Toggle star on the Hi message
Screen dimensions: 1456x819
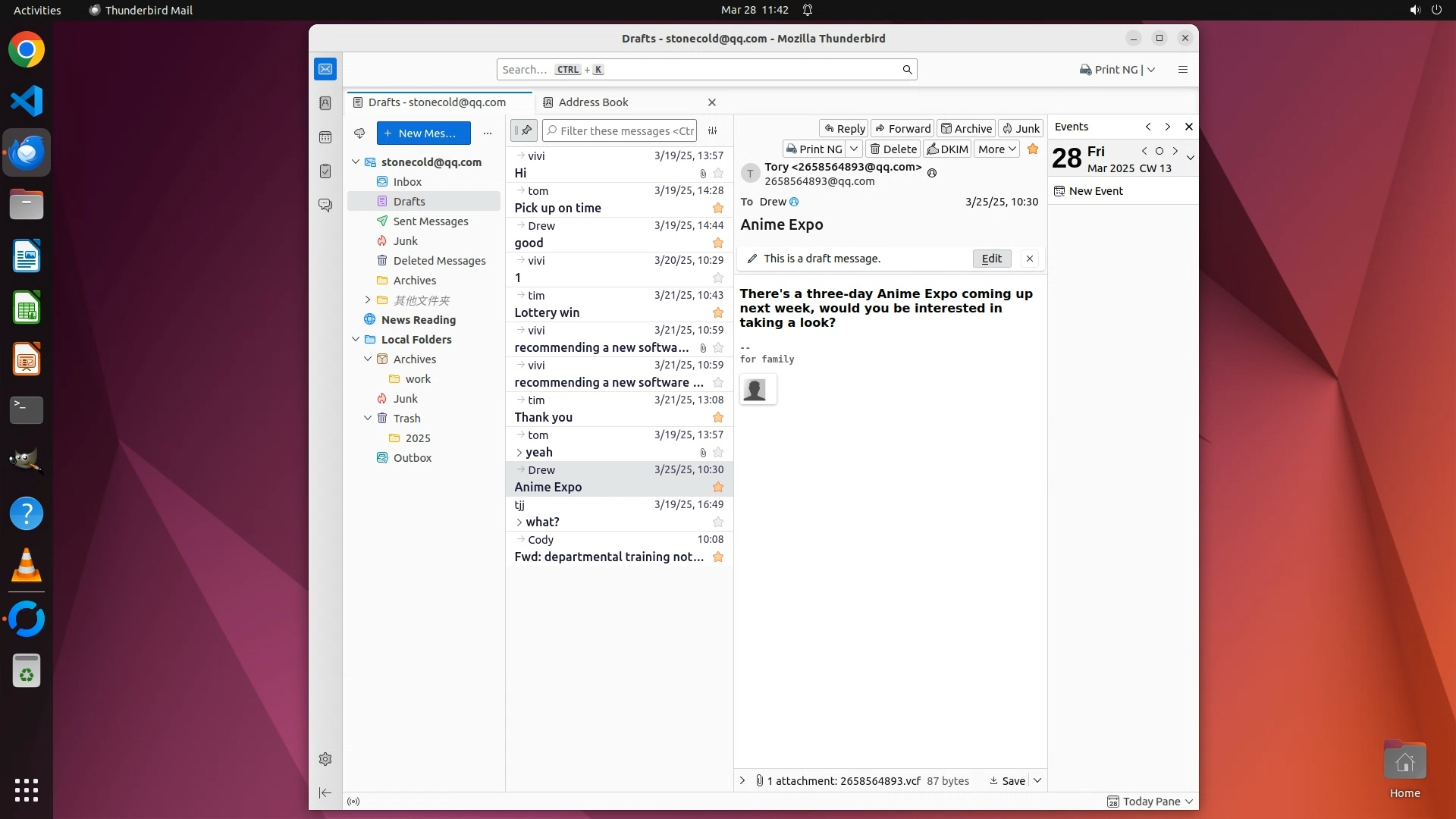[x=718, y=174]
